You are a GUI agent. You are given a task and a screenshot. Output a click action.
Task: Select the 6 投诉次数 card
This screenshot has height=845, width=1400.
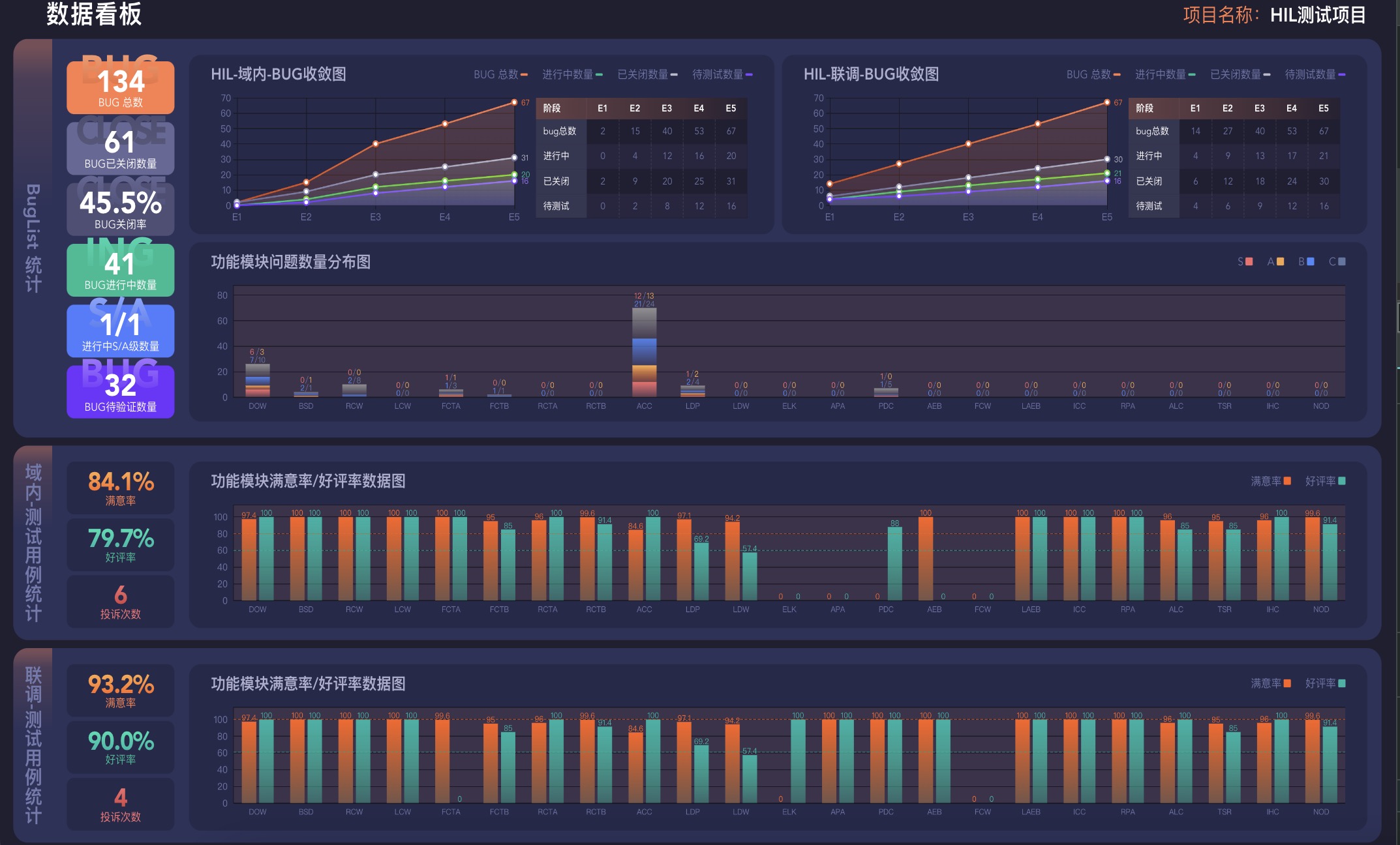point(121,602)
